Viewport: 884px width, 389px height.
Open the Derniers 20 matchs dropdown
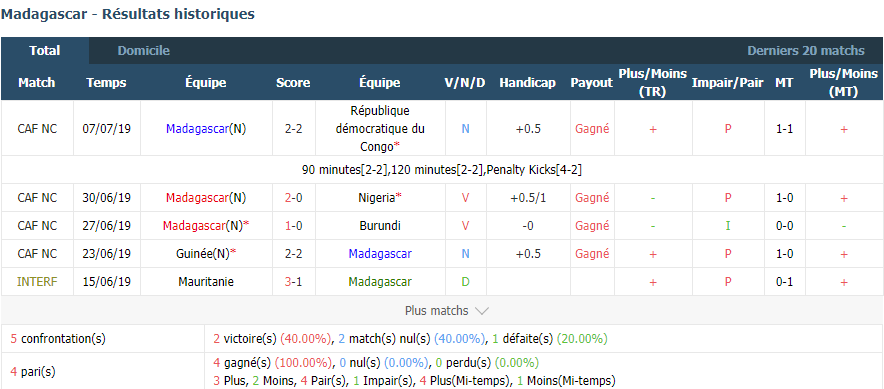(x=806, y=51)
